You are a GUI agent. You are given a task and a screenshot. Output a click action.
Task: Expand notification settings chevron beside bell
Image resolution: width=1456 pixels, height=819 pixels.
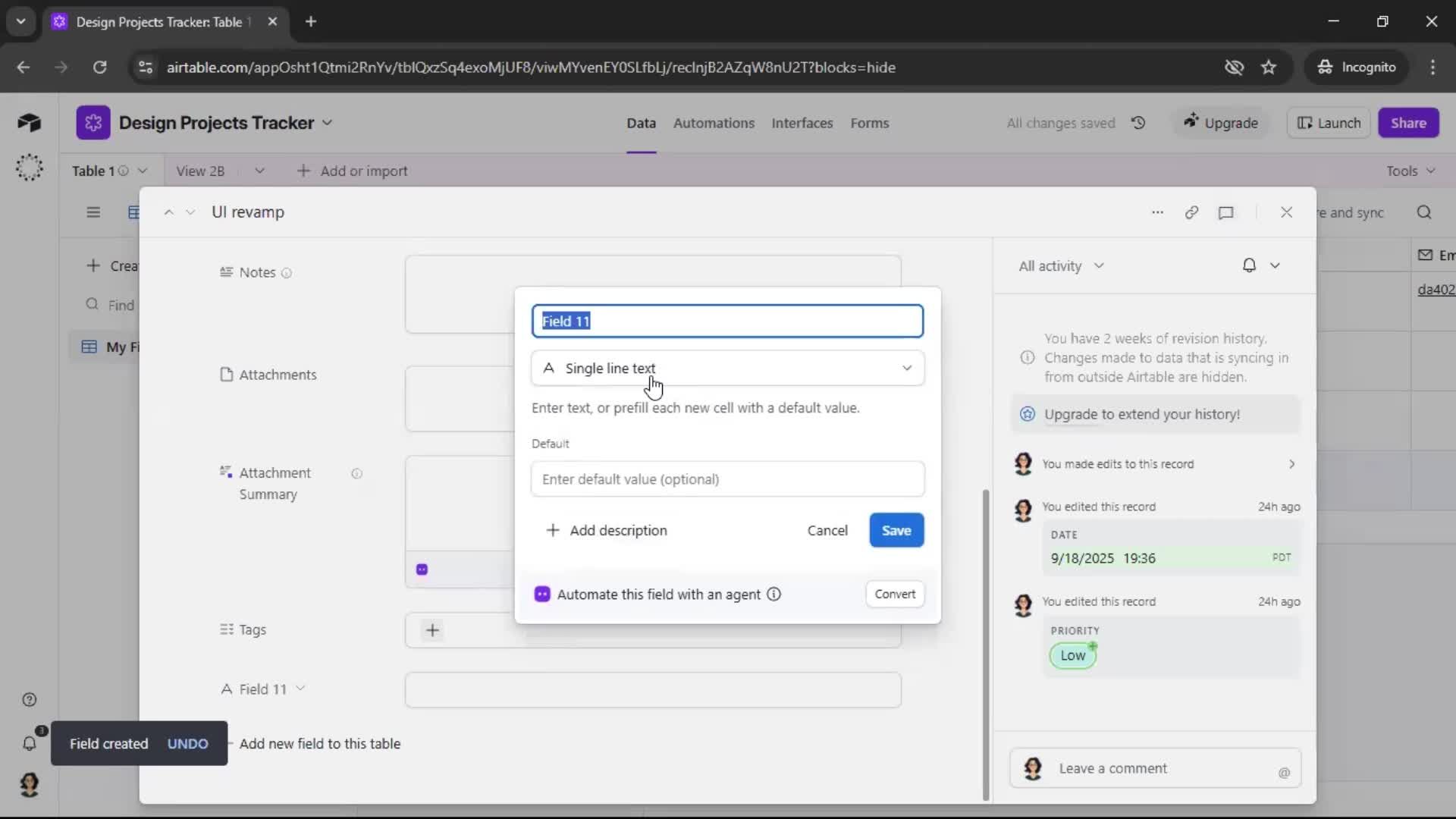tap(1275, 265)
